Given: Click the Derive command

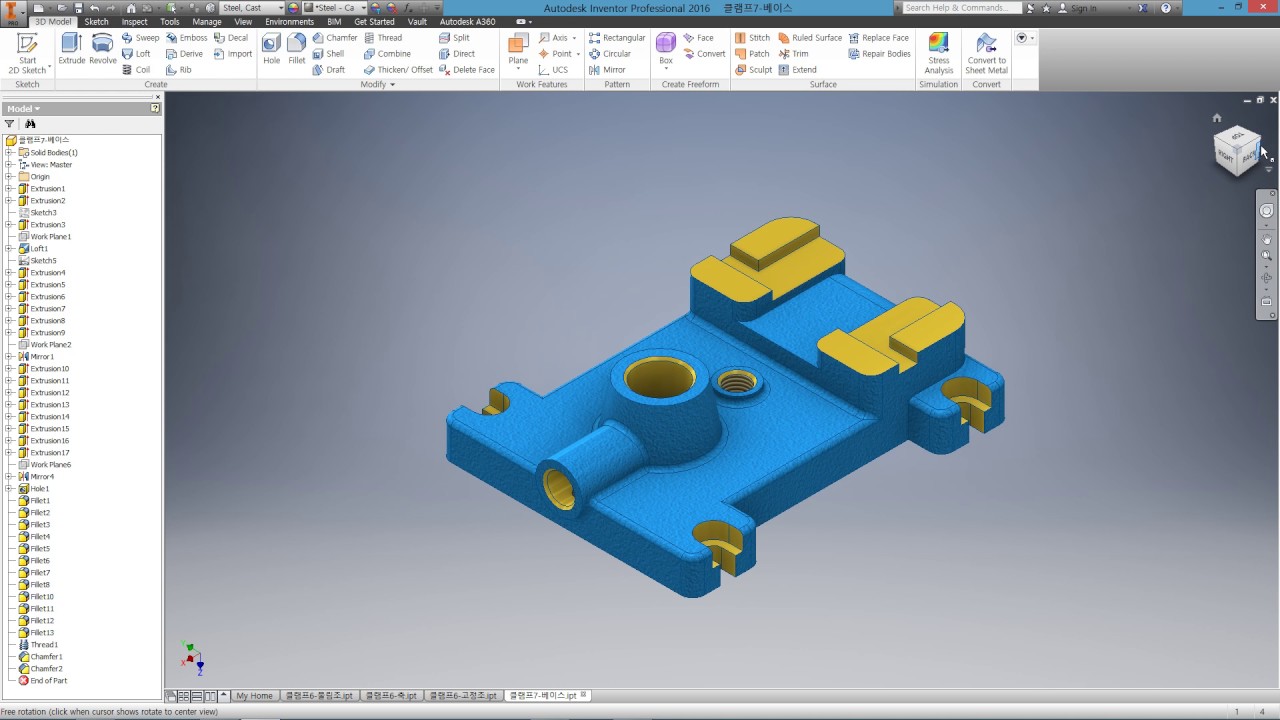Looking at the screenshot, I should 184,54.
